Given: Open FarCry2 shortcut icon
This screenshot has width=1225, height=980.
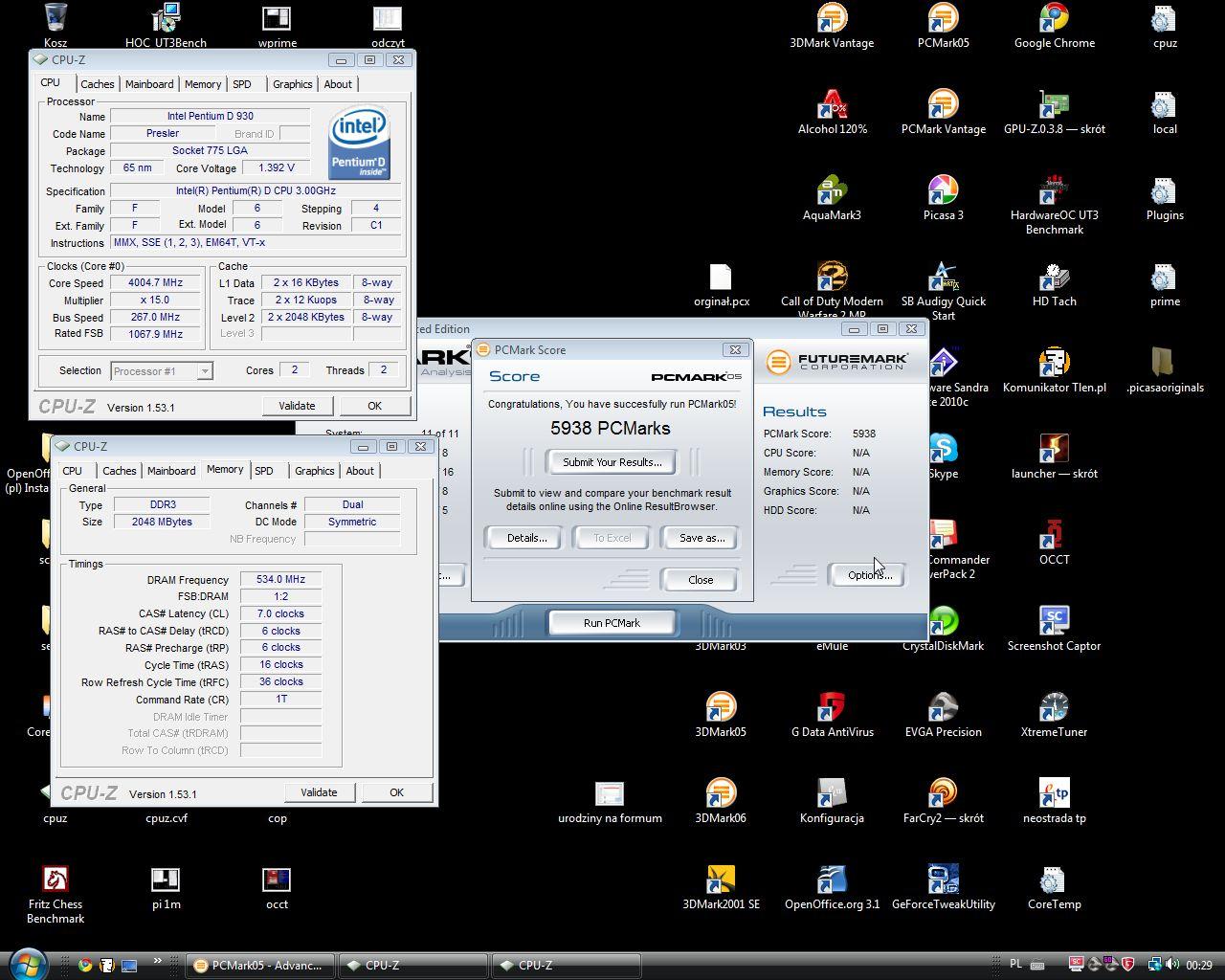Looking at the screenshot, I should tap(943, 801).
